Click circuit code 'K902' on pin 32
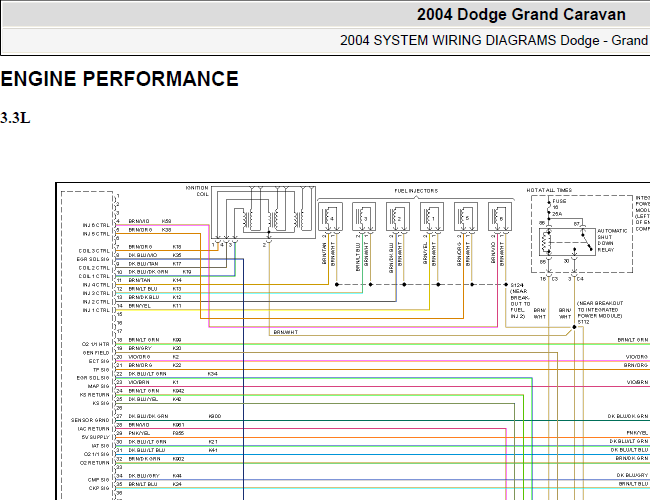Screen dimensions: 650x500 click(179, 459)
